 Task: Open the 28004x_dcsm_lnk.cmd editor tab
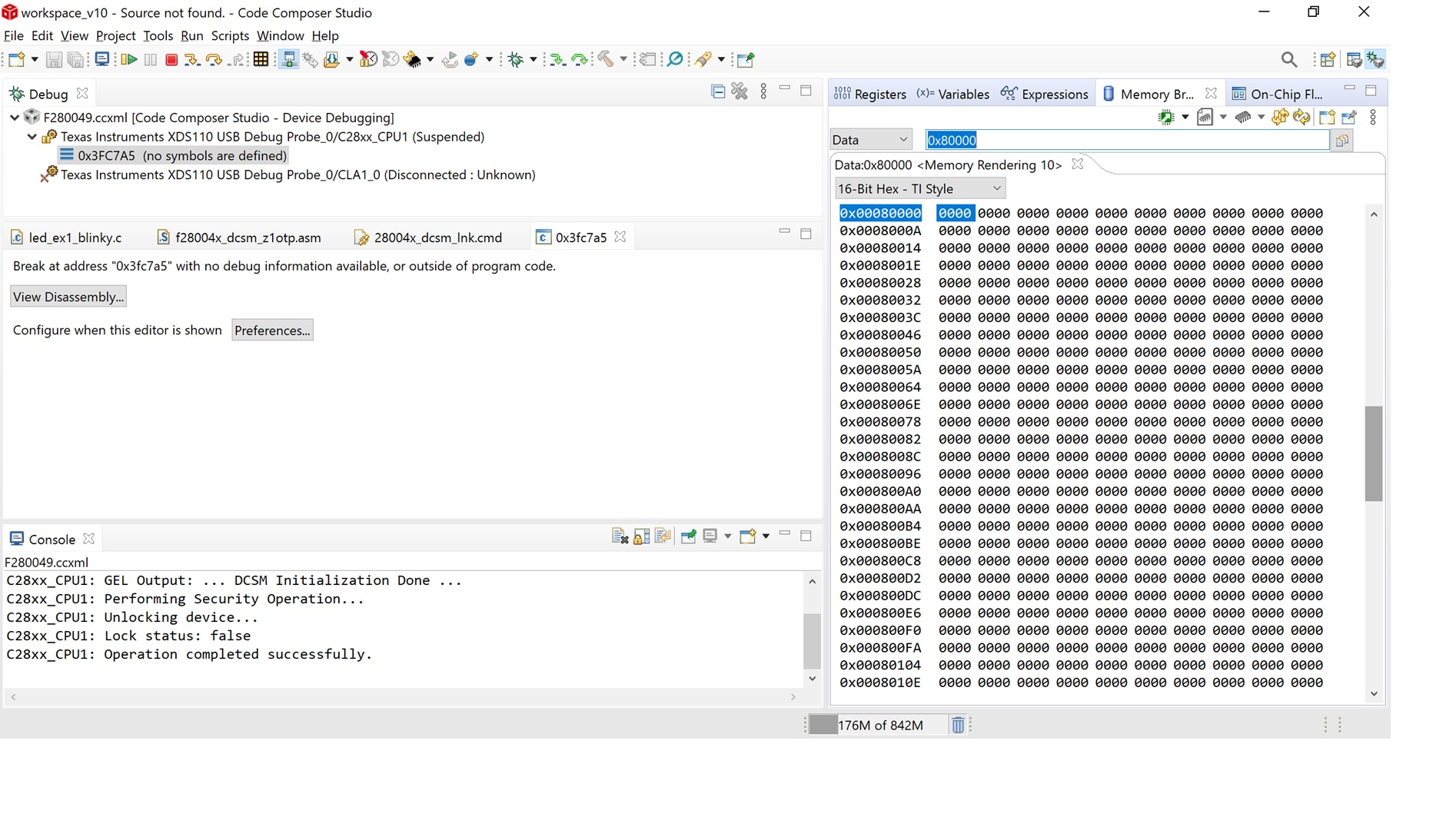tap(429, 237)
